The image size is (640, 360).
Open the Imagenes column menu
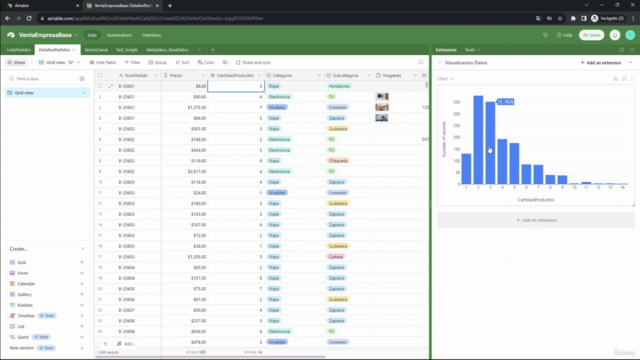pos(415,76)
